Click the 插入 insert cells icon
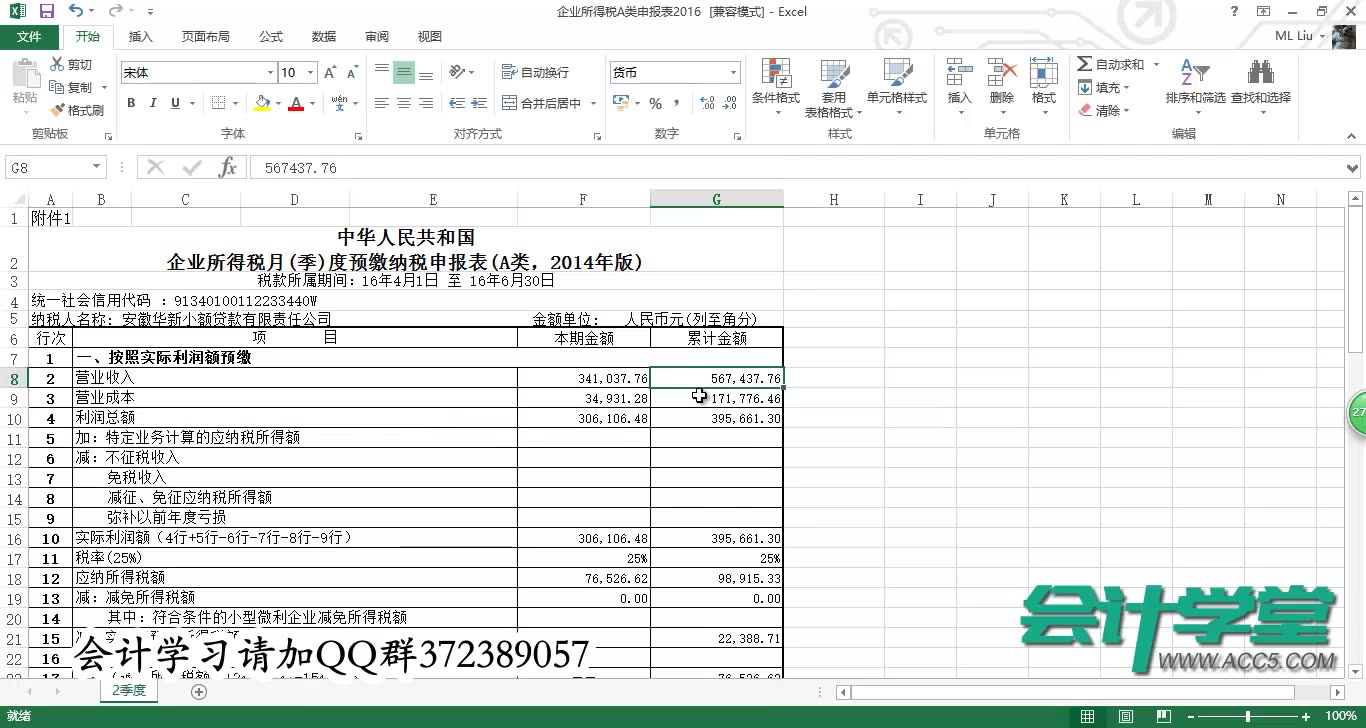This screenshot has height=728, width=1366. 958,86
